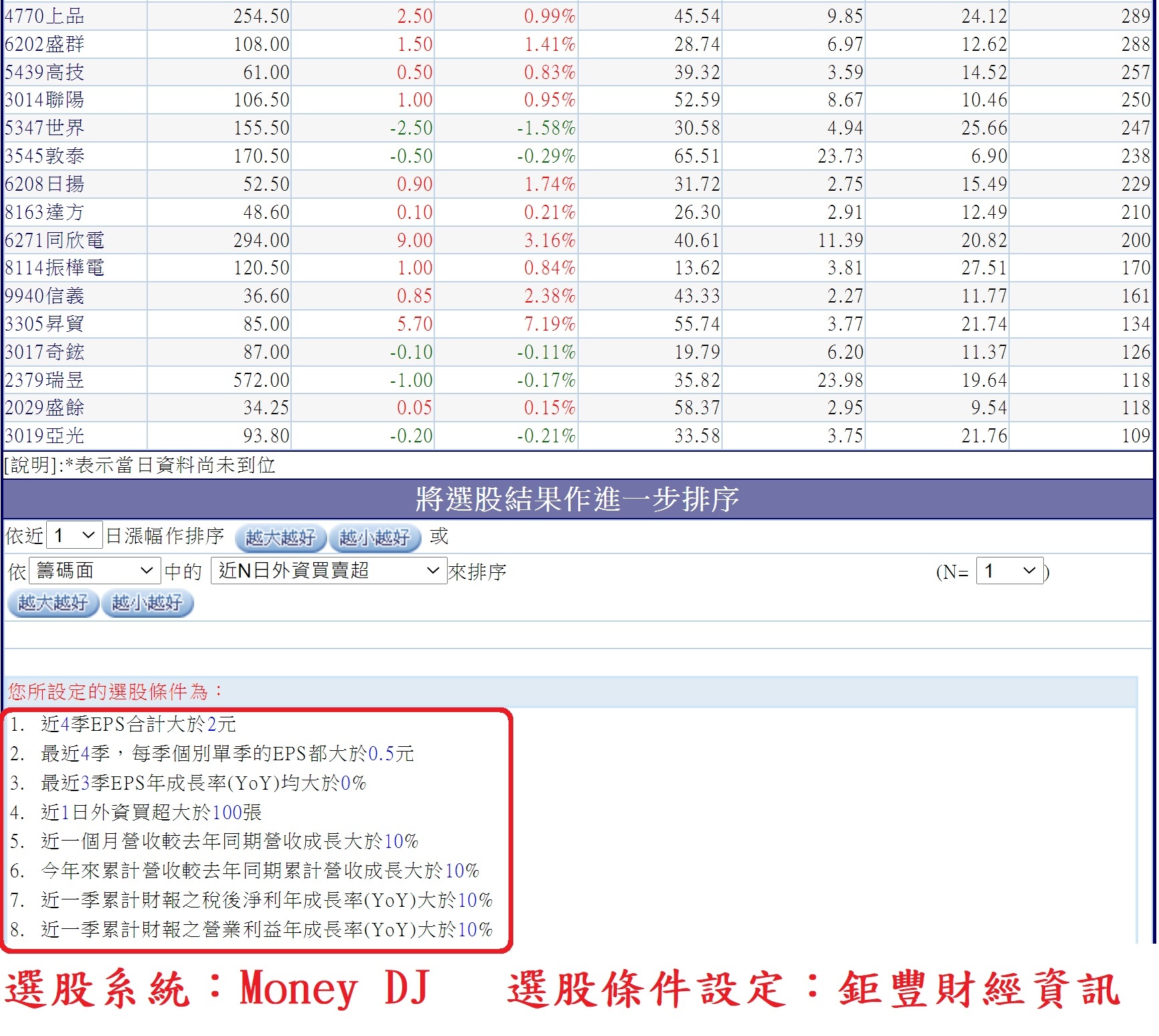Click price 34.25 in 盛餘 row
This screenshot has width=1159, height=1036.
click(x=266, y=408)
